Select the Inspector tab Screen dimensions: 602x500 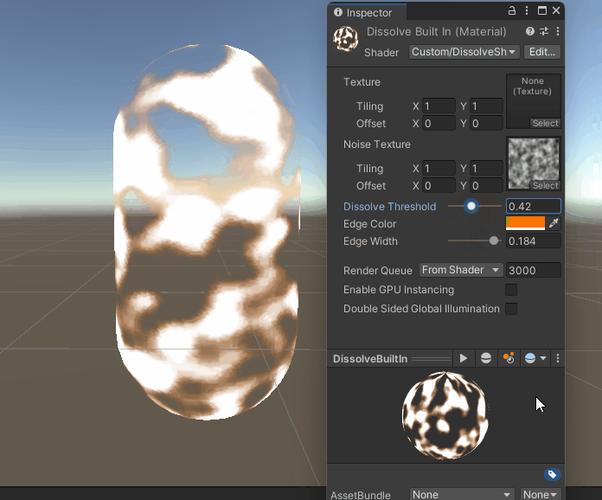363,13
